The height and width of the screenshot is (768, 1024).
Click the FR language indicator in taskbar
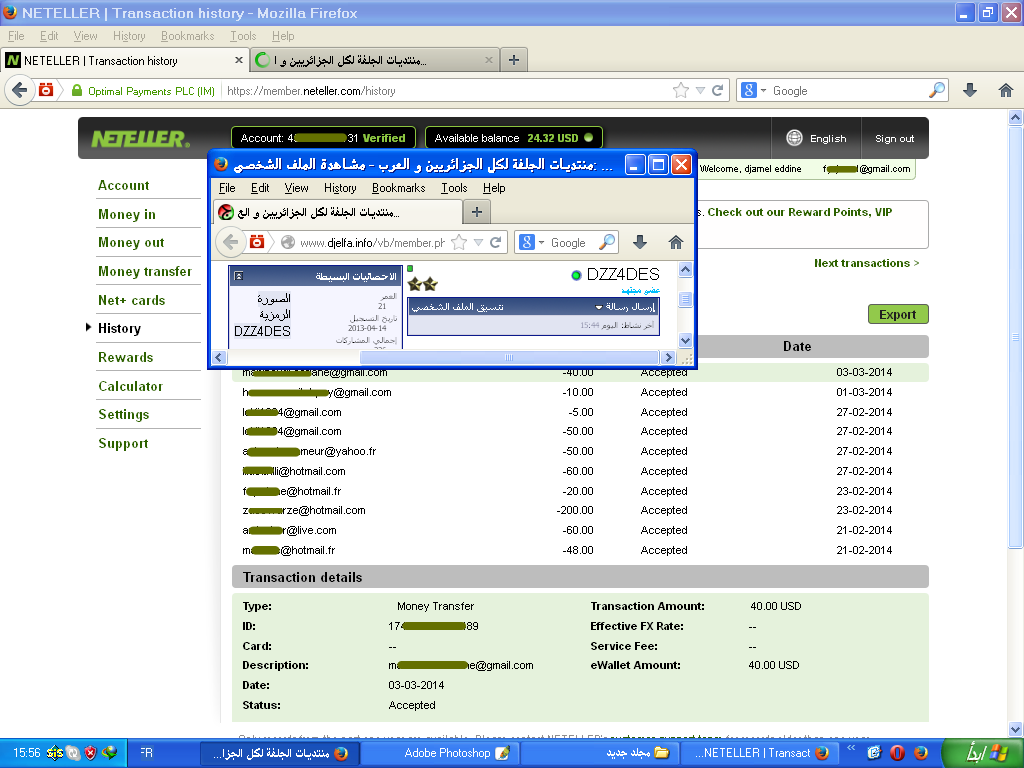coord(146,753)
